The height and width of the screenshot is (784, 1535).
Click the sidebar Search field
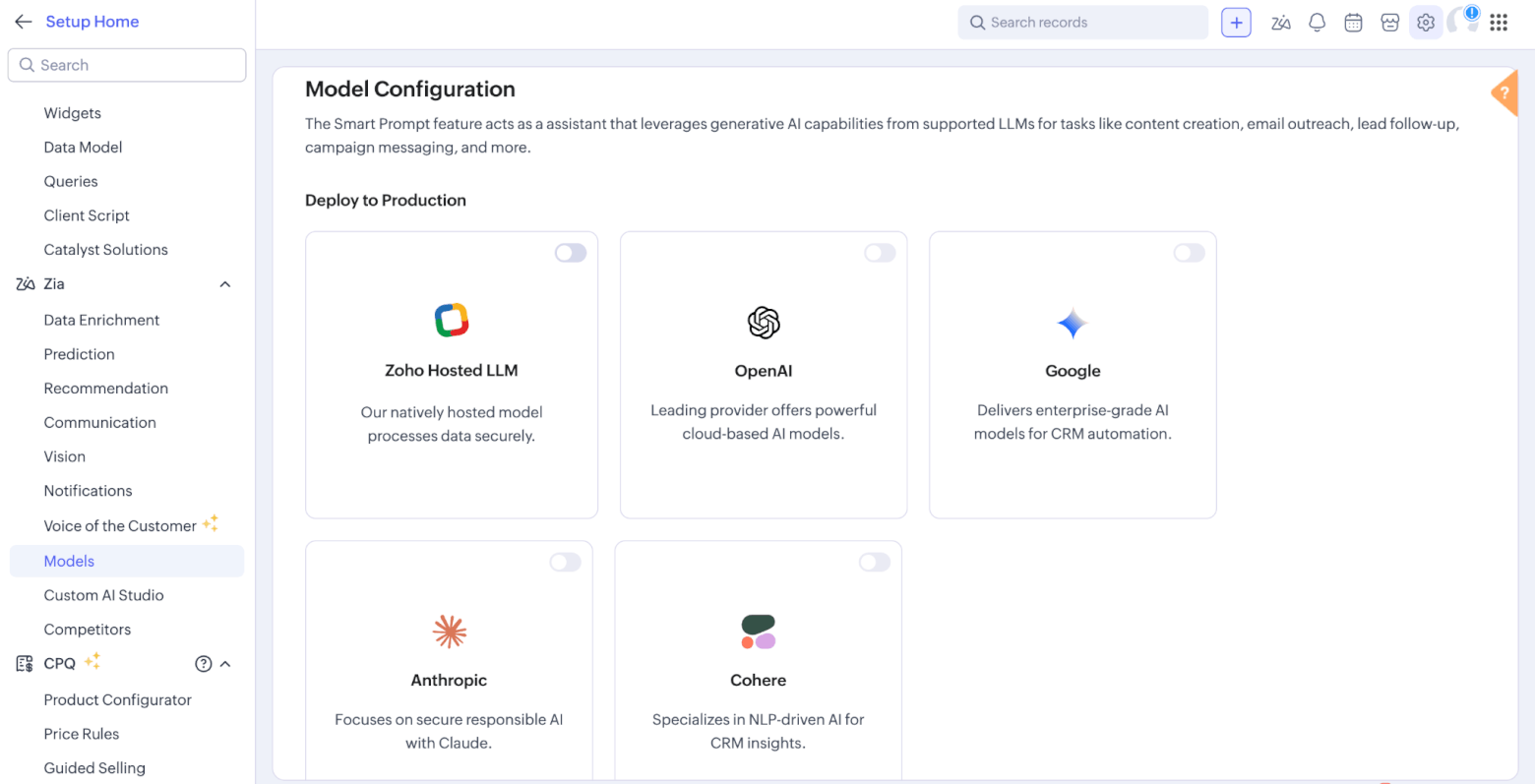(127, 65)
